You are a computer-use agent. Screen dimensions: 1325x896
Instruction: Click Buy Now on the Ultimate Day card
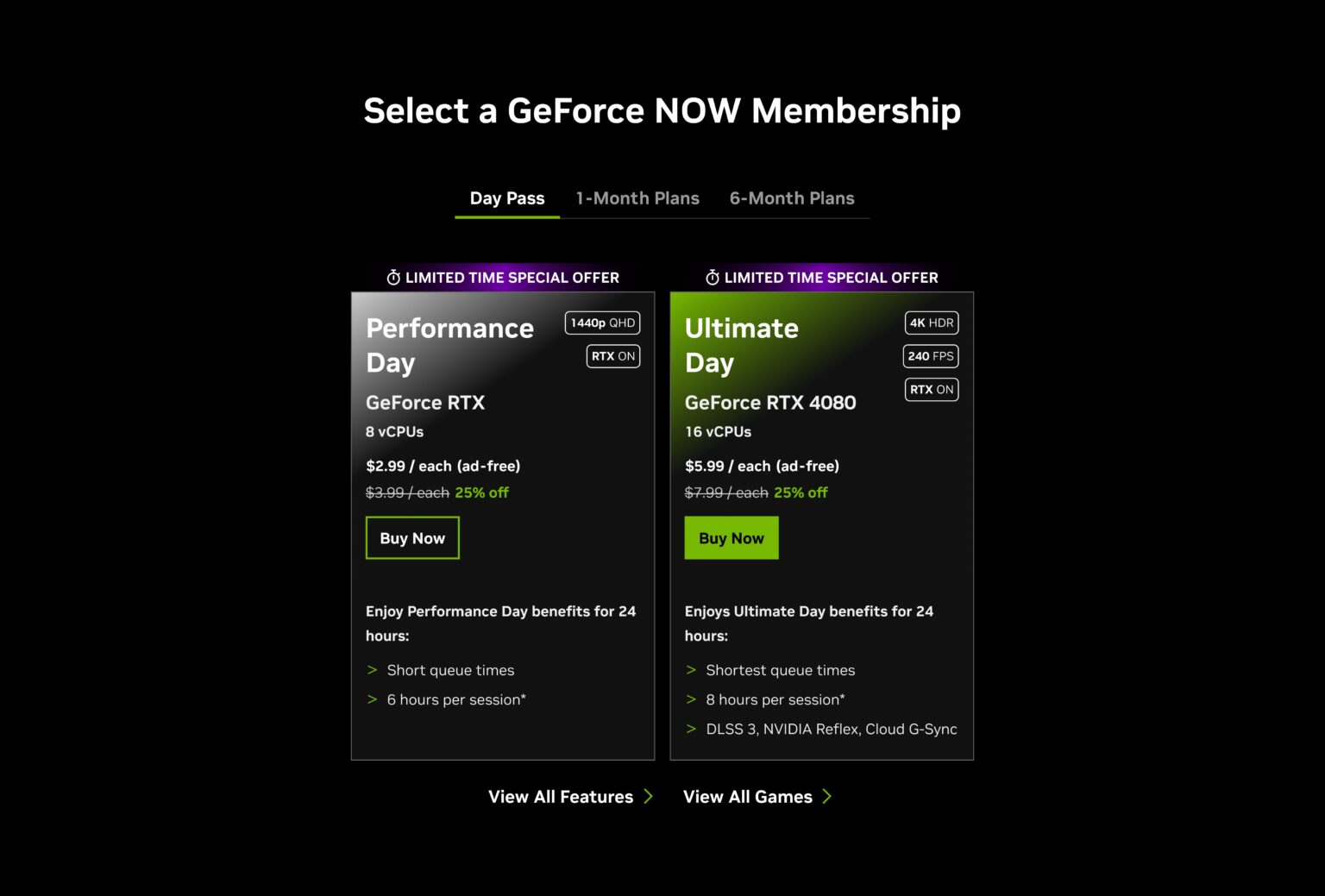click(731, 537)
